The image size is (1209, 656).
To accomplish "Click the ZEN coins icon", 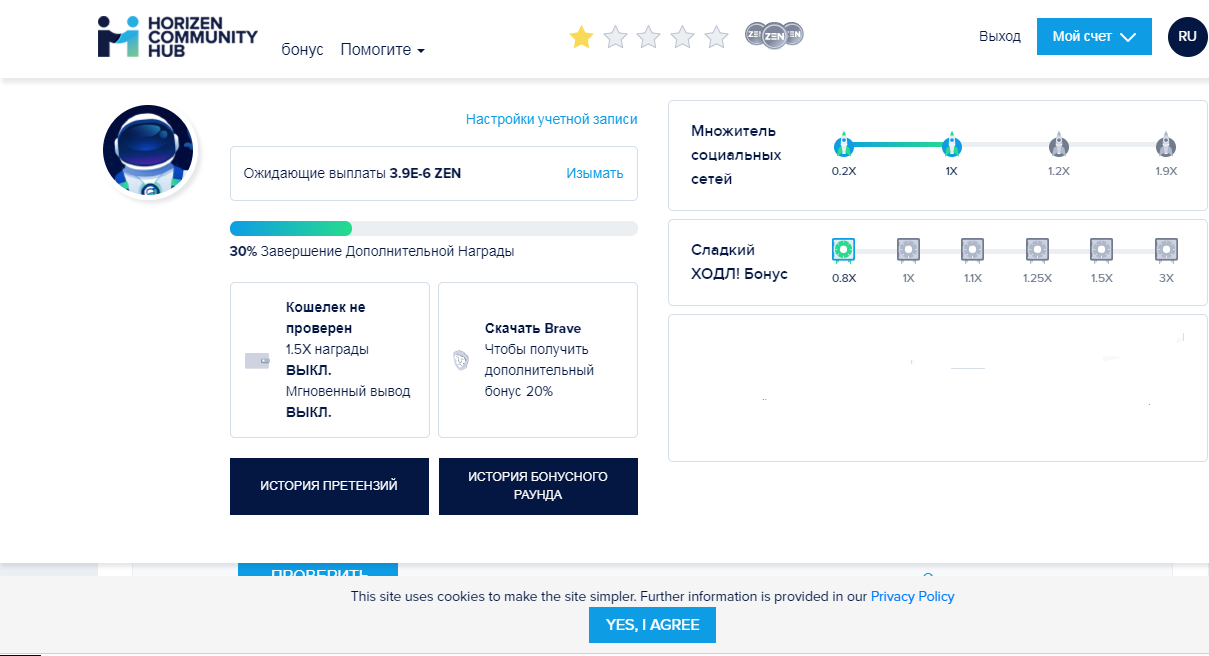I will (x=775, y=35).
